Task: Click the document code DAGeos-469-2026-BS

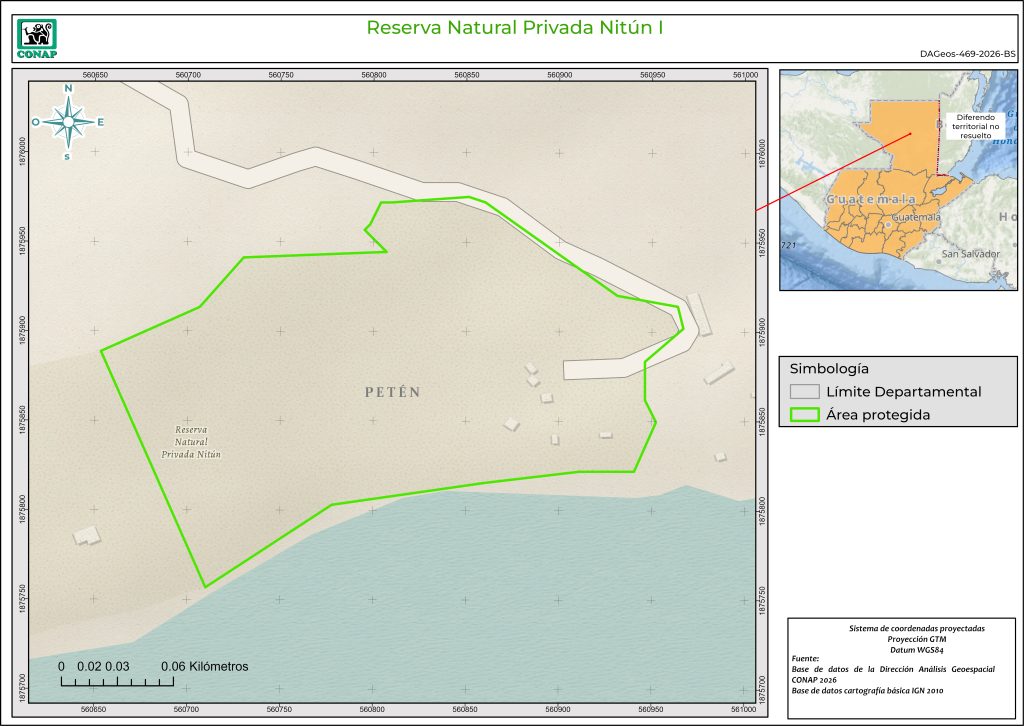Action: 966,55
